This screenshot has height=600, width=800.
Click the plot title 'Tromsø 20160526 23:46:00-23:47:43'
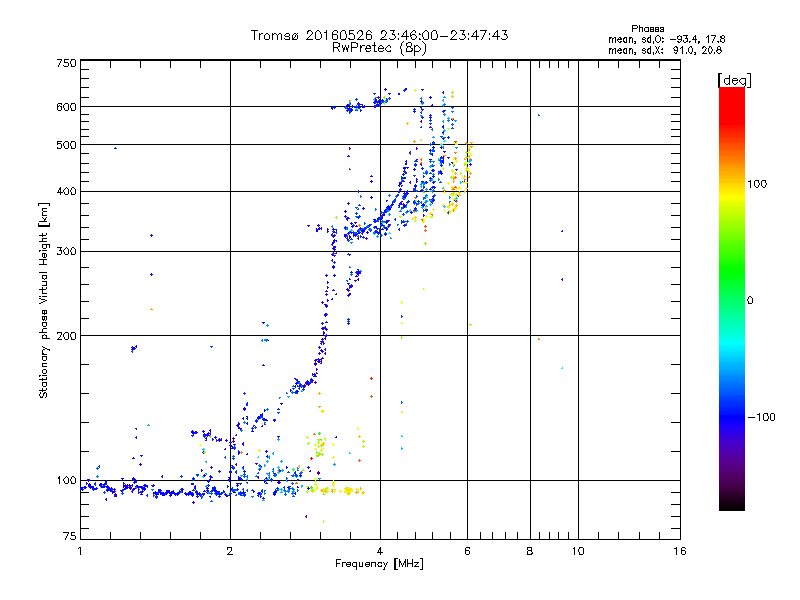click(380, 35)
